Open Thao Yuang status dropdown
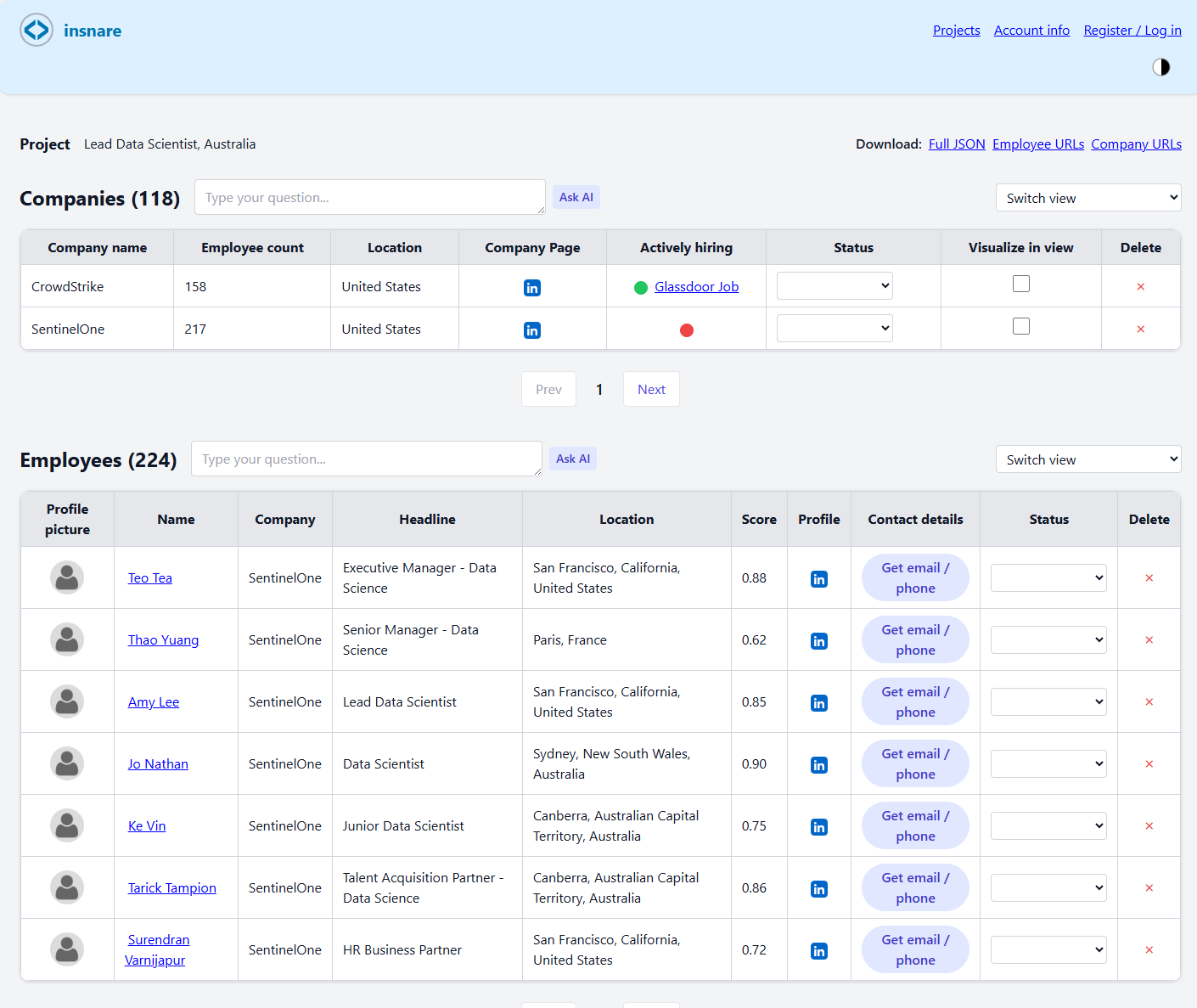This screenshot has width=1197, height=1008. click(x=1048, y=639)
